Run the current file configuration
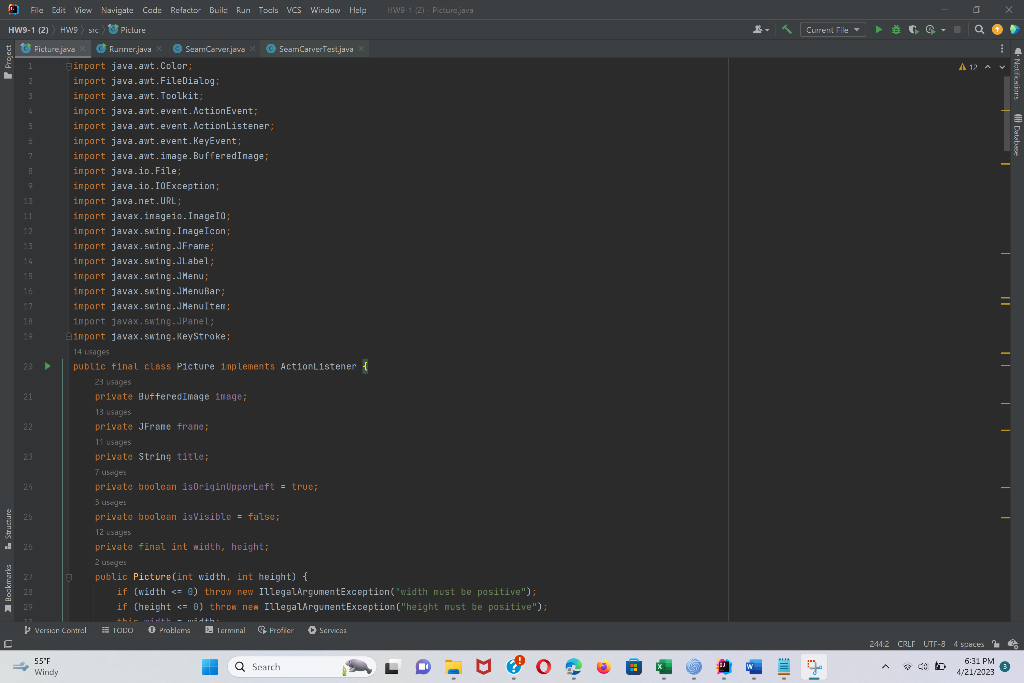Screen dimensions: 1024x683 (x=879, y=30)
